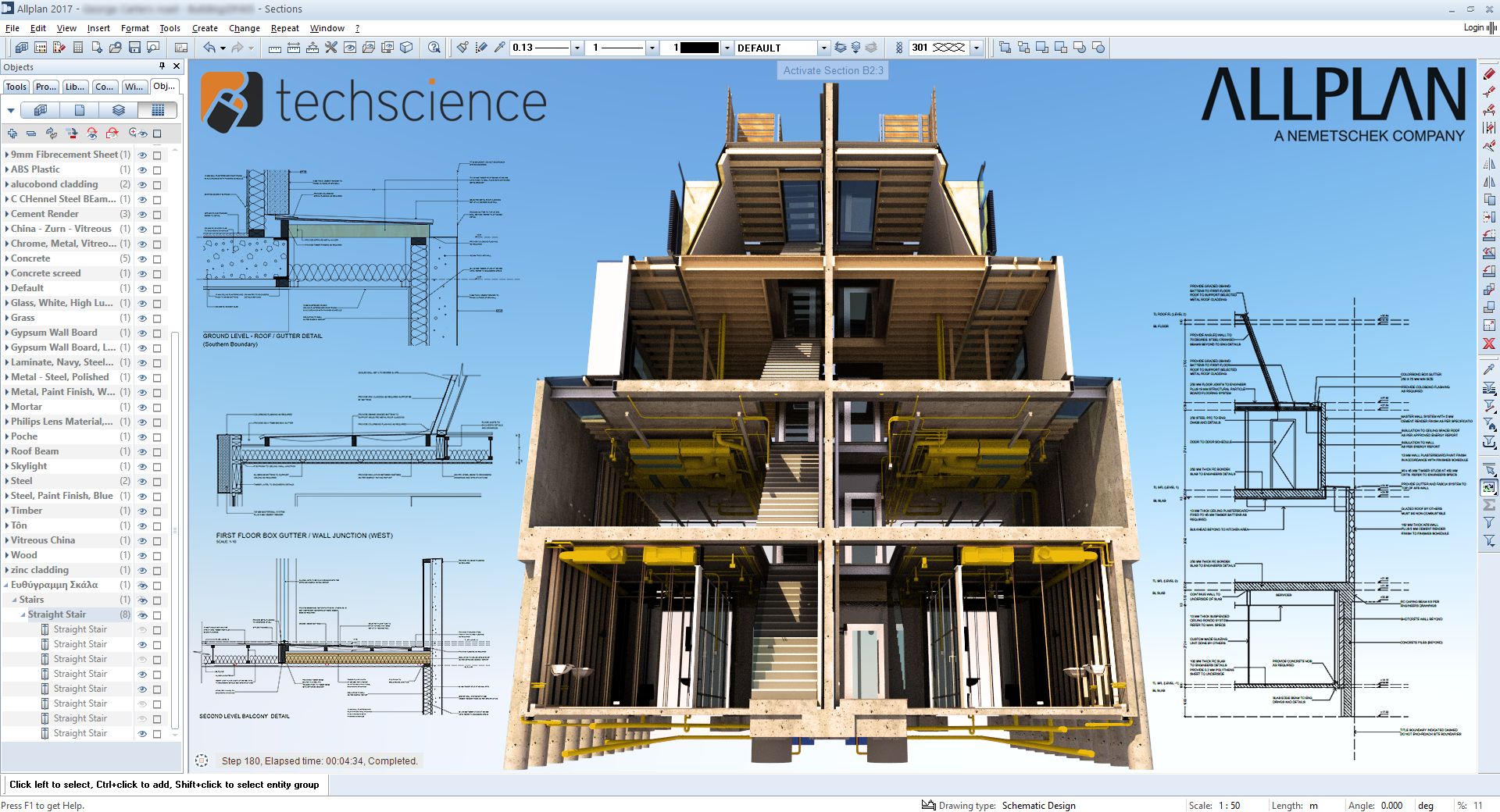1500x812 pixels.
Task: Collapse the Straight Stair group
Action: point(23,614)
